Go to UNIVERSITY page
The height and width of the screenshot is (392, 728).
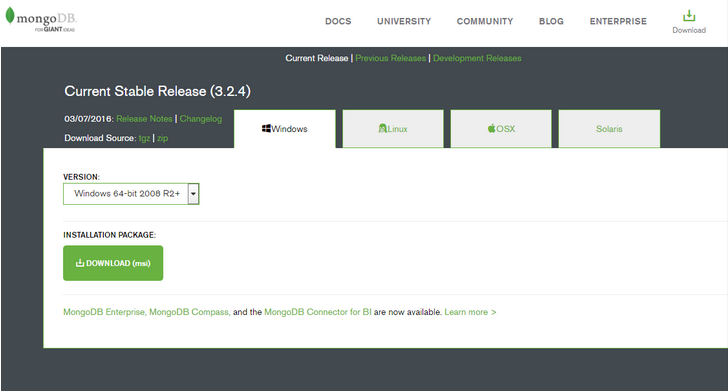pos(404,21)
